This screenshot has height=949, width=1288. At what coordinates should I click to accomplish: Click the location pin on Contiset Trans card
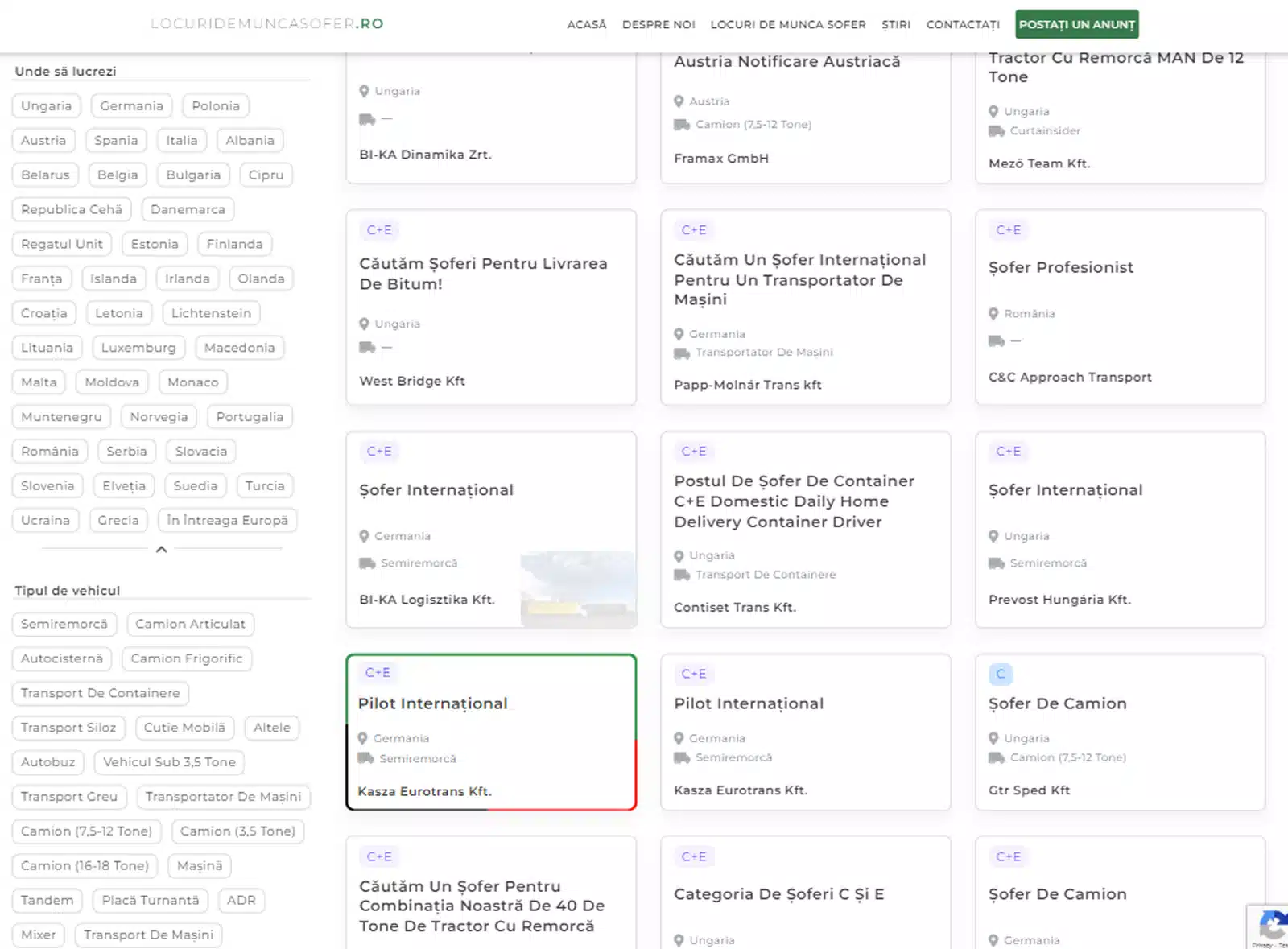coord(679,556)
